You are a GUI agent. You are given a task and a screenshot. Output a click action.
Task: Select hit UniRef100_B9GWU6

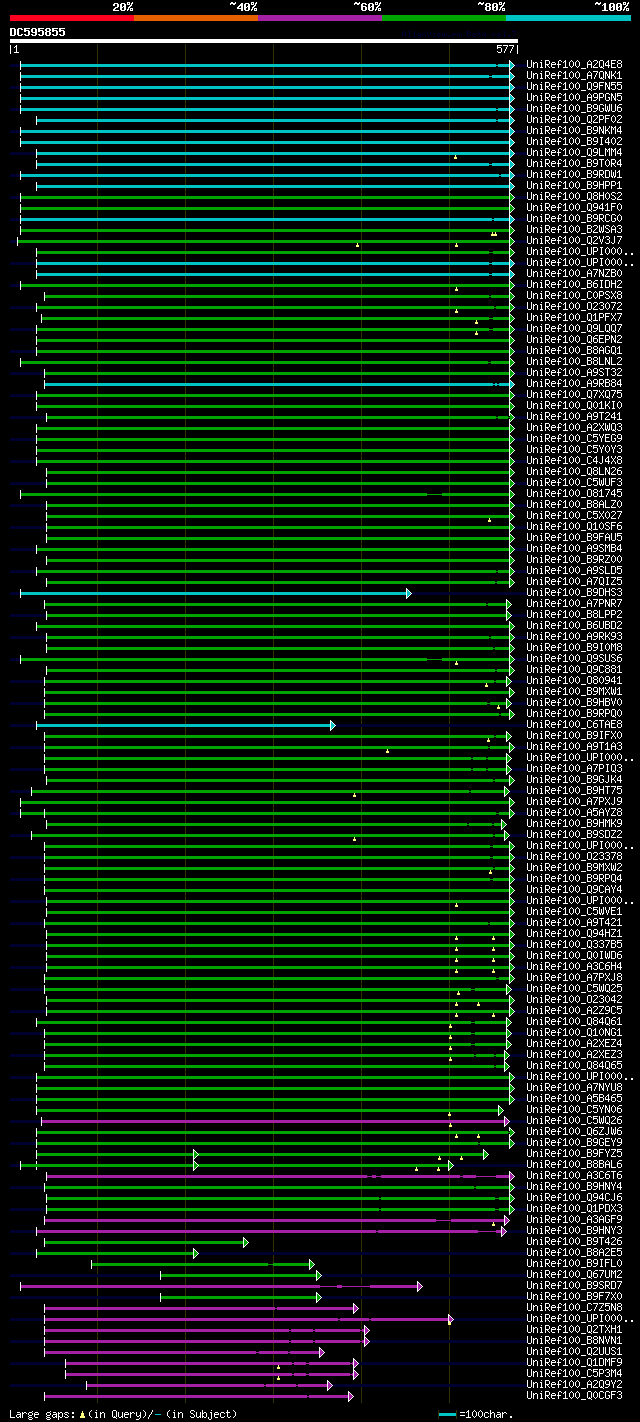click(x=574, y=108)
